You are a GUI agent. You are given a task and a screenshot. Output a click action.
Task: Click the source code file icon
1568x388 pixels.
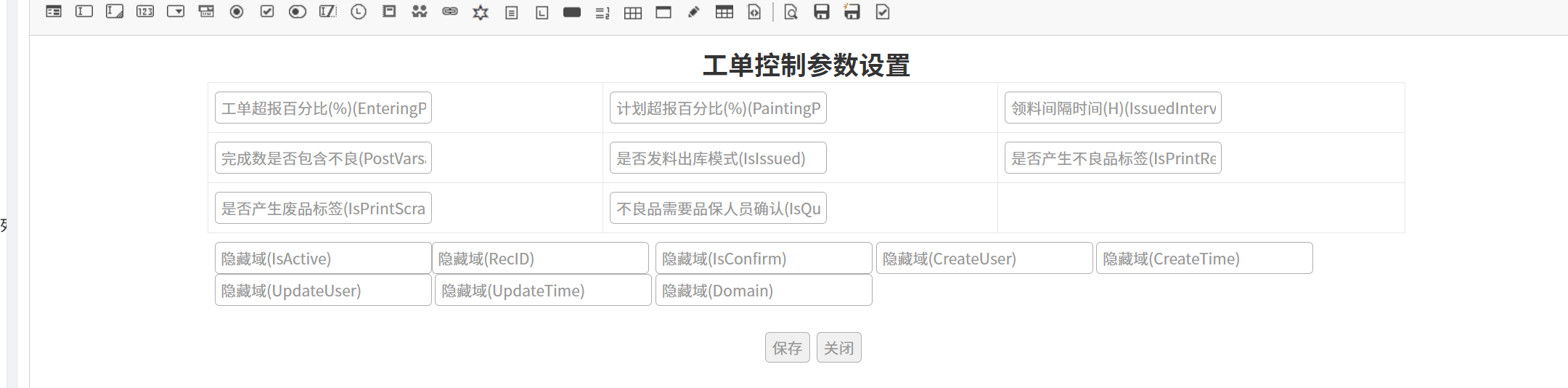(x=755, y=12)
